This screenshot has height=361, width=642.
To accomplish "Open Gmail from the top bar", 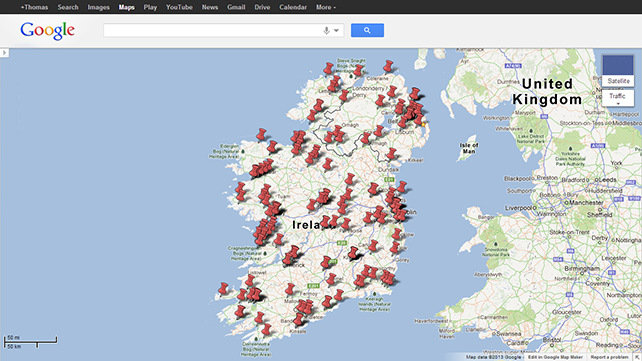I will pos(236,7).
